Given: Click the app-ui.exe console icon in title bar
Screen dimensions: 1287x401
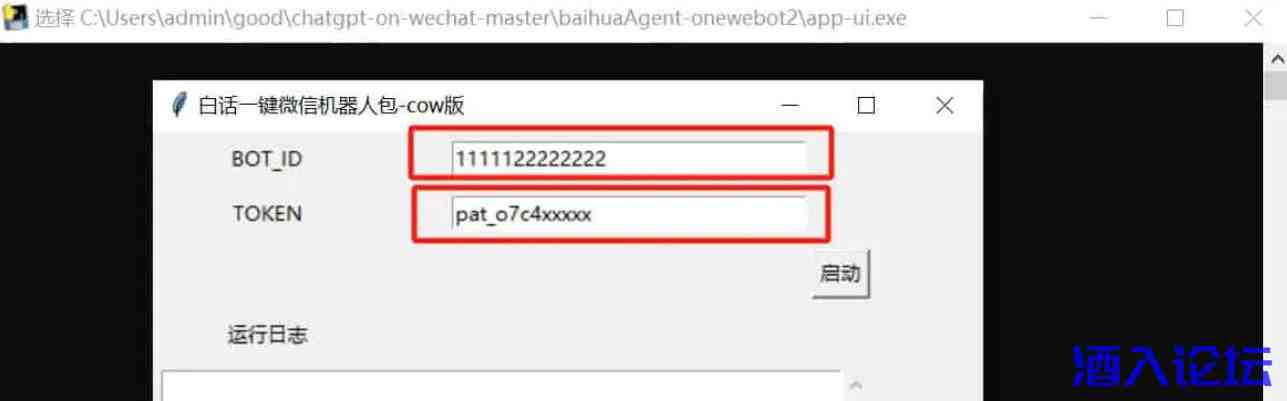Looking at the screenshot, I should [14, 18].
